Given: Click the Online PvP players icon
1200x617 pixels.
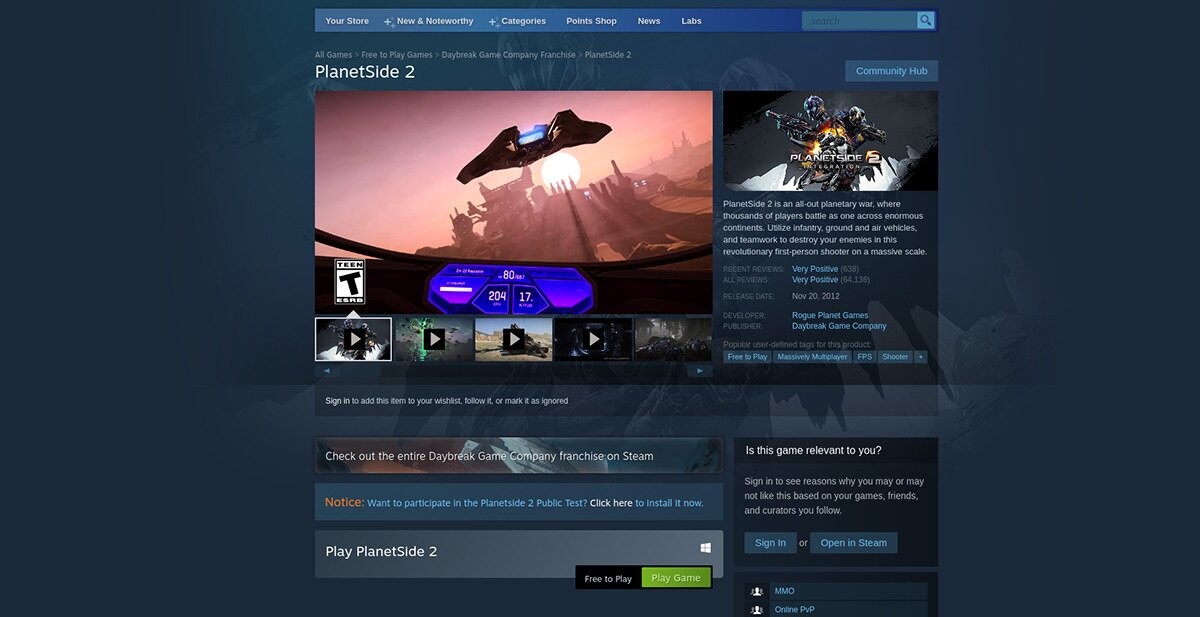Looking at the screenshot, I should (x=757, y=610).
